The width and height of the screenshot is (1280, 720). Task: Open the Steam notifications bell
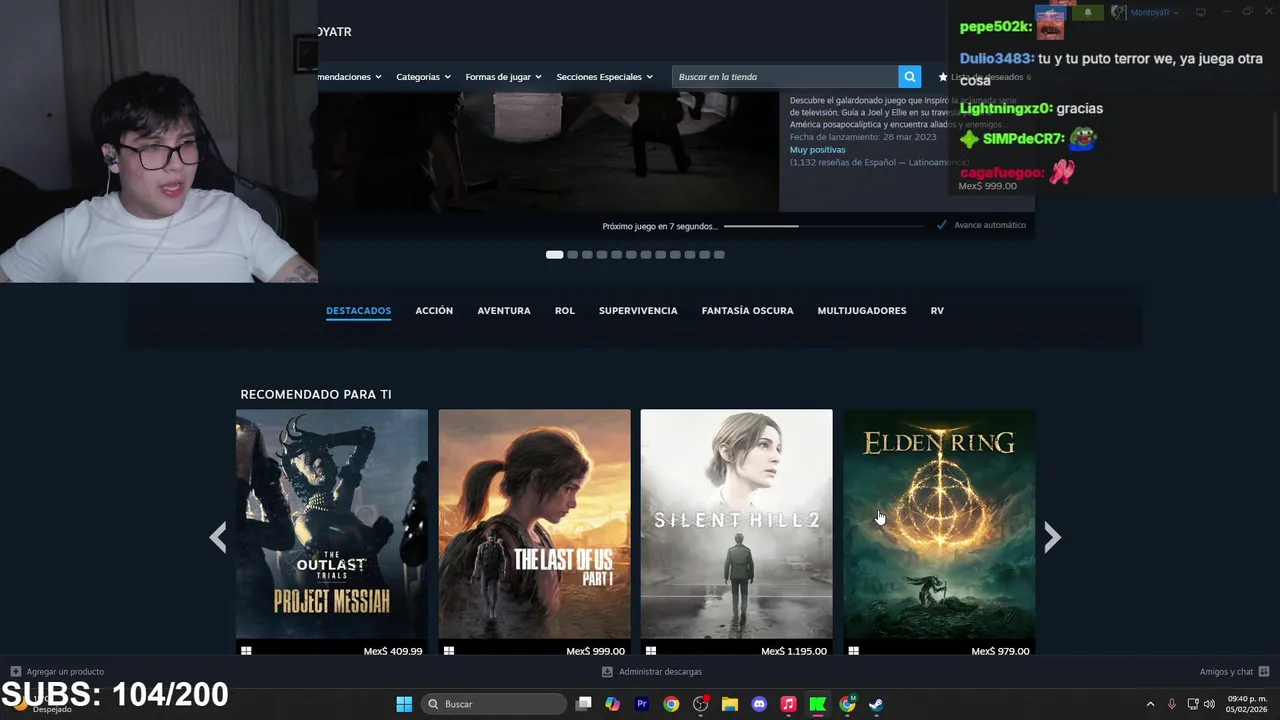coord(1088,12)
